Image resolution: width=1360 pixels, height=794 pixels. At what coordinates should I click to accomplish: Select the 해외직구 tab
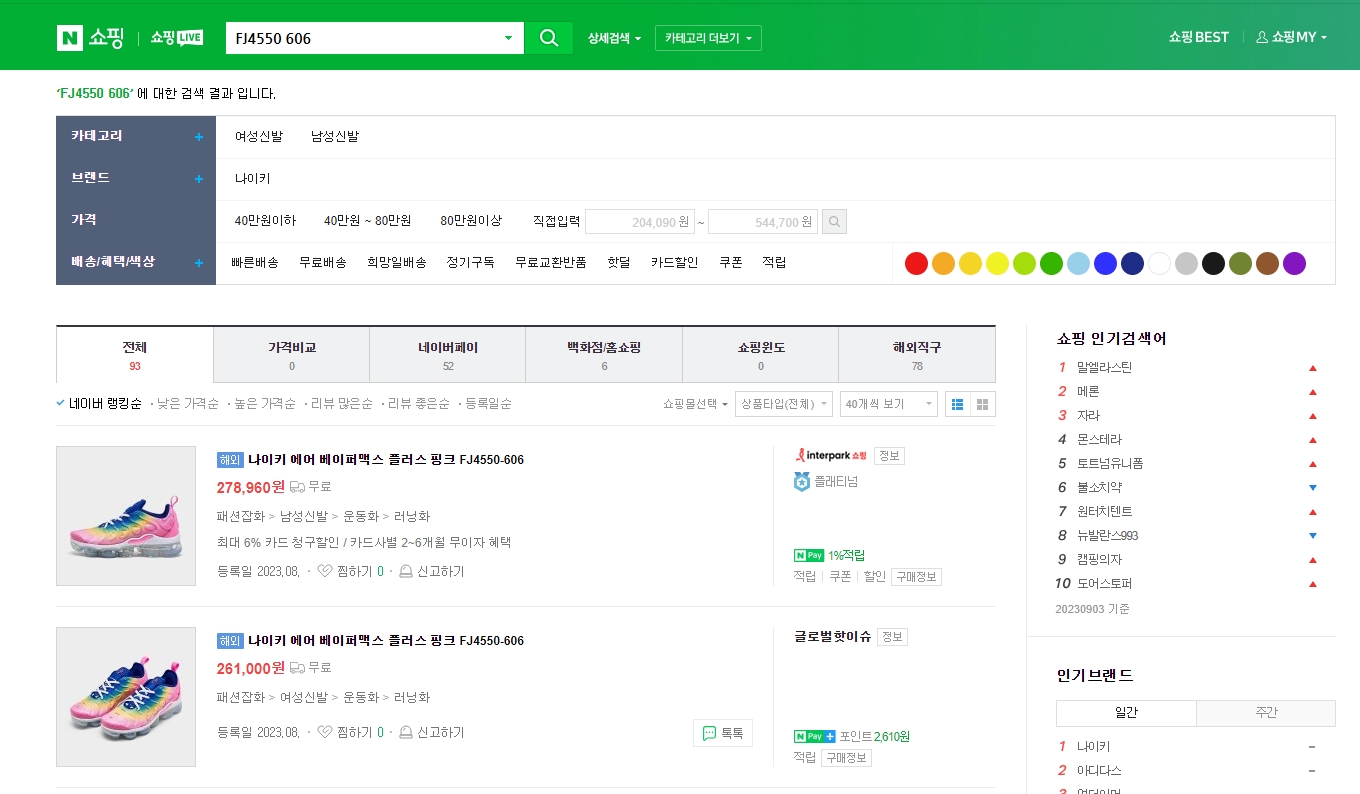point(917,355)
